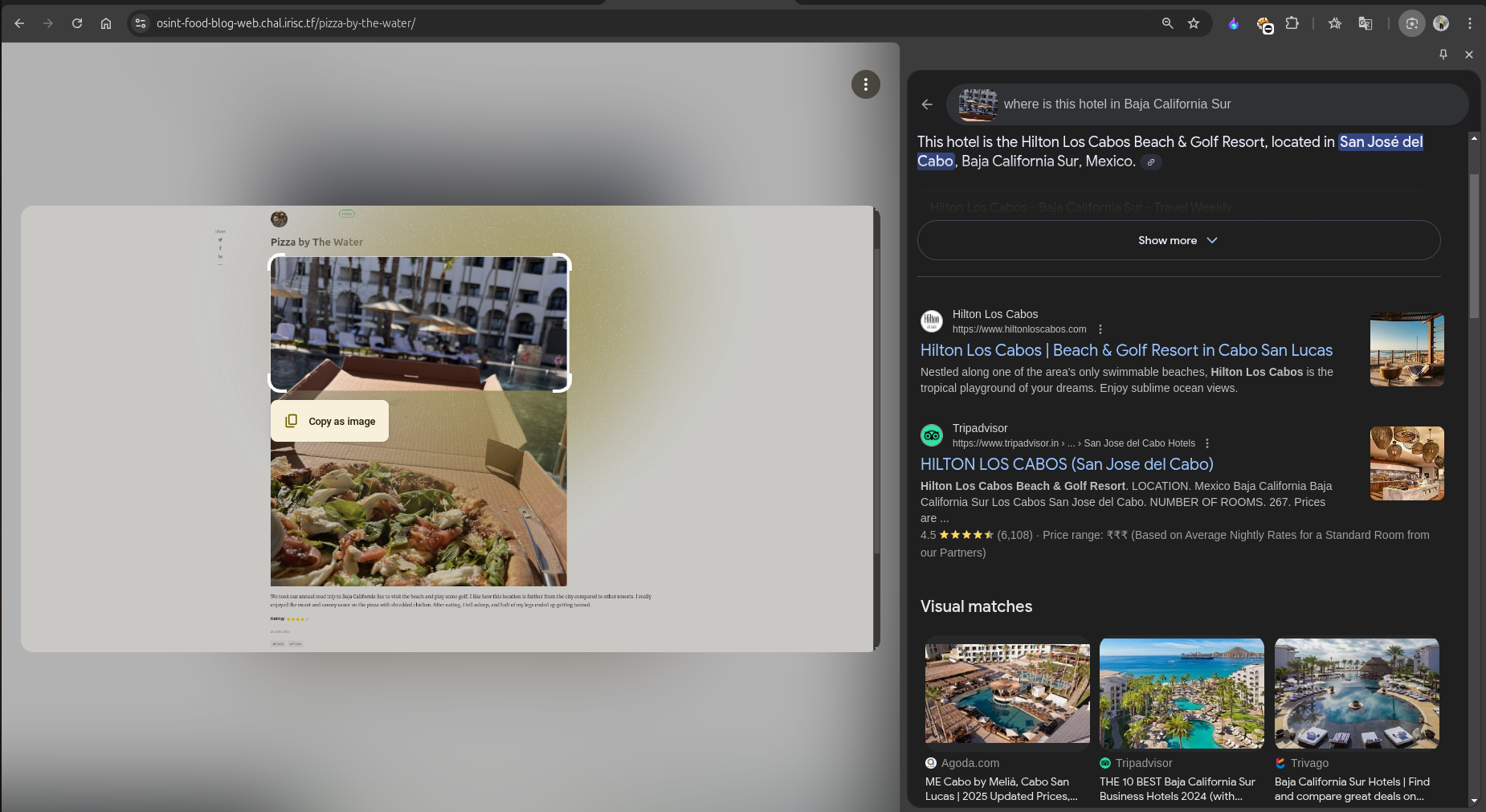Open the bookmarks star toolbar icon
The width and height of the screenshot is (1486, 812).
click(1335, 23)
